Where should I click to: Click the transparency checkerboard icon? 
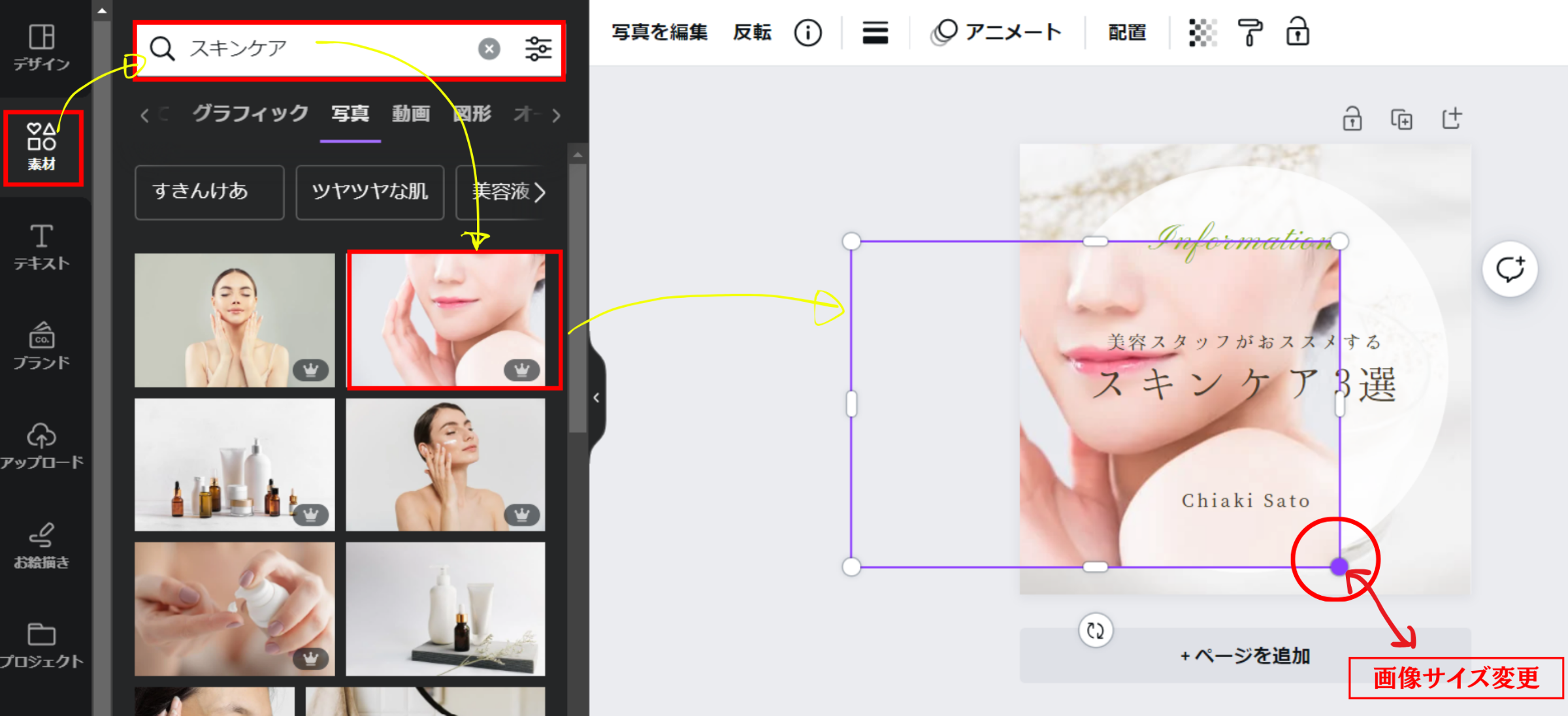click(1202, 32)
